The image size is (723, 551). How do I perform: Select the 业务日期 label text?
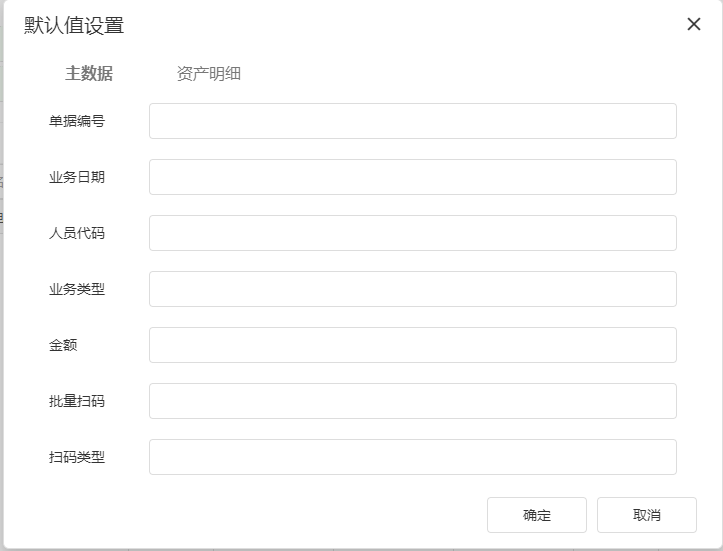click(x=77, y=177)
